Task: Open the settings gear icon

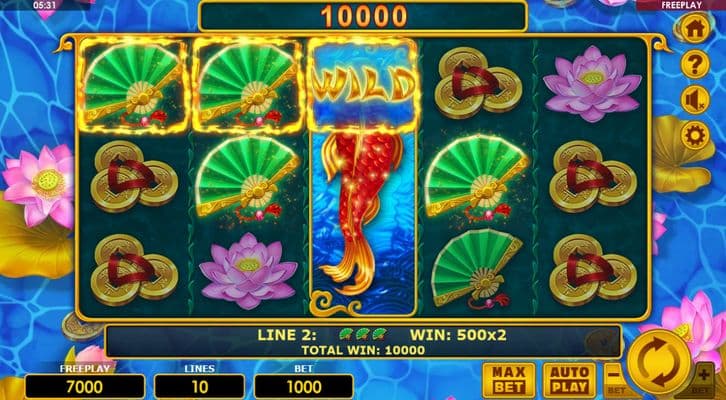Action: pyautogui.click(x=695, y=136)
